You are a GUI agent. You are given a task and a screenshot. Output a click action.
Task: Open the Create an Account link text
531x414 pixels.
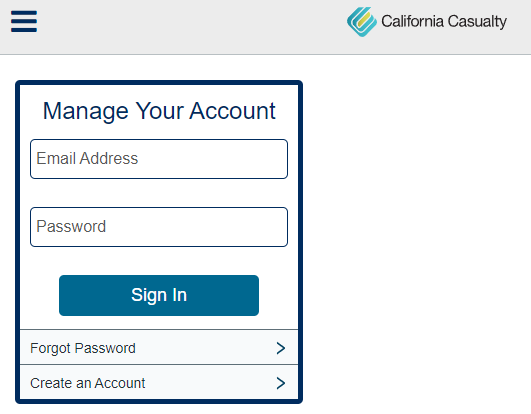[88, 383]
